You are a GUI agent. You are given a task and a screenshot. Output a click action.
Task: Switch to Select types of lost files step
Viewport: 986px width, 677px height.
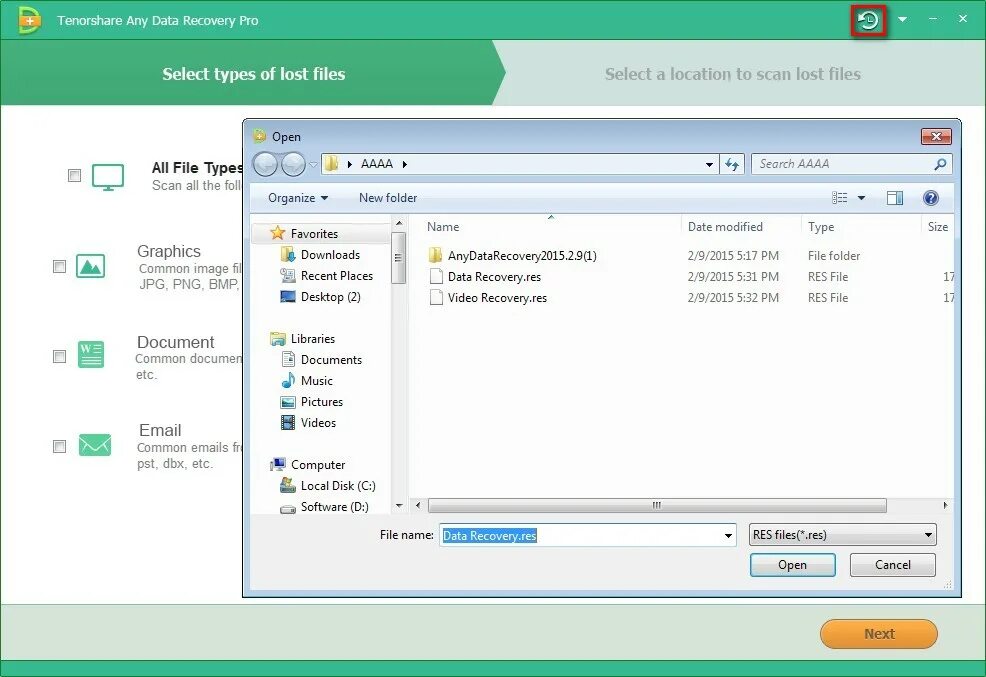pos(253,74)
